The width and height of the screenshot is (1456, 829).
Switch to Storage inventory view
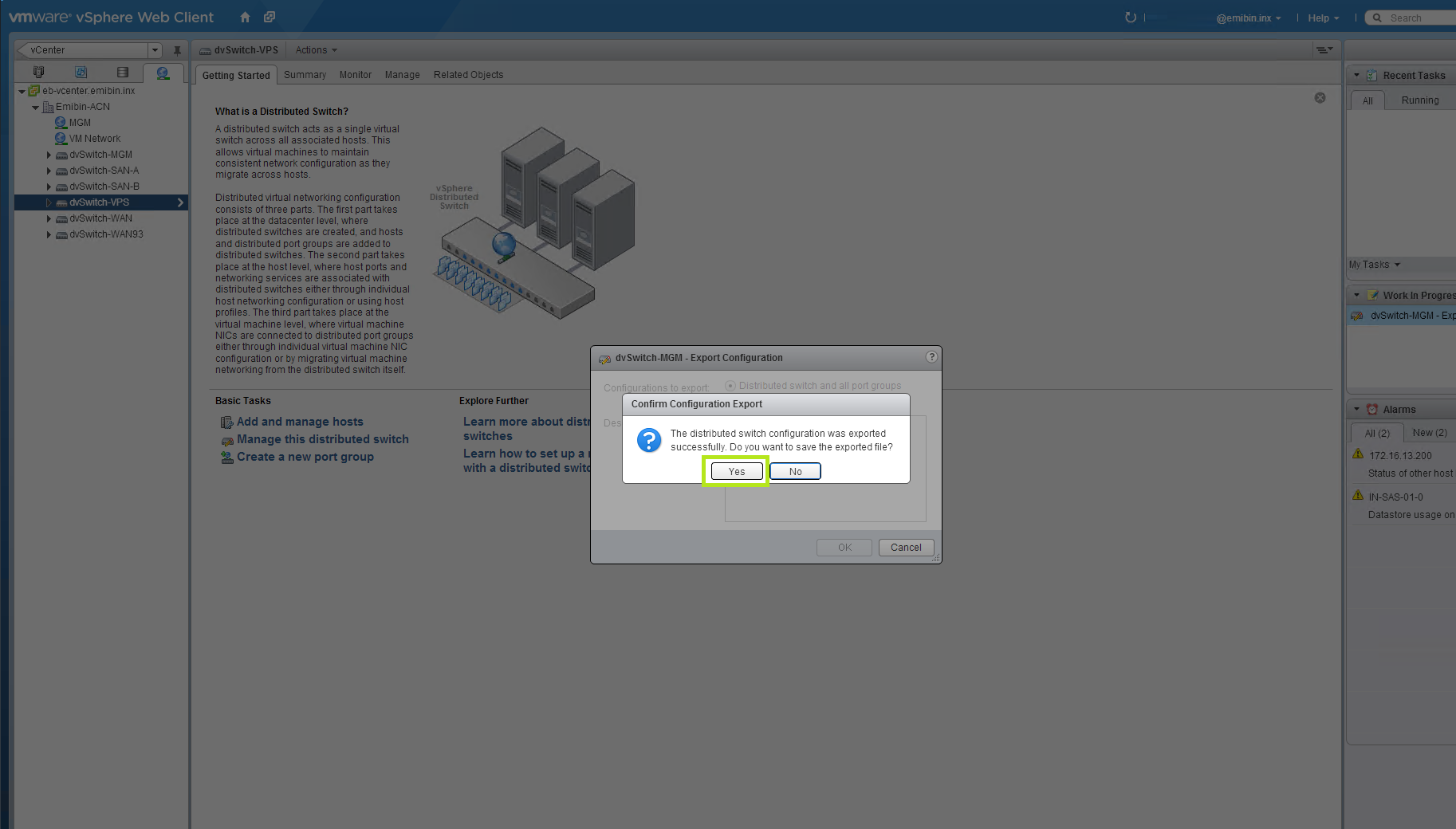pos(122,73)
